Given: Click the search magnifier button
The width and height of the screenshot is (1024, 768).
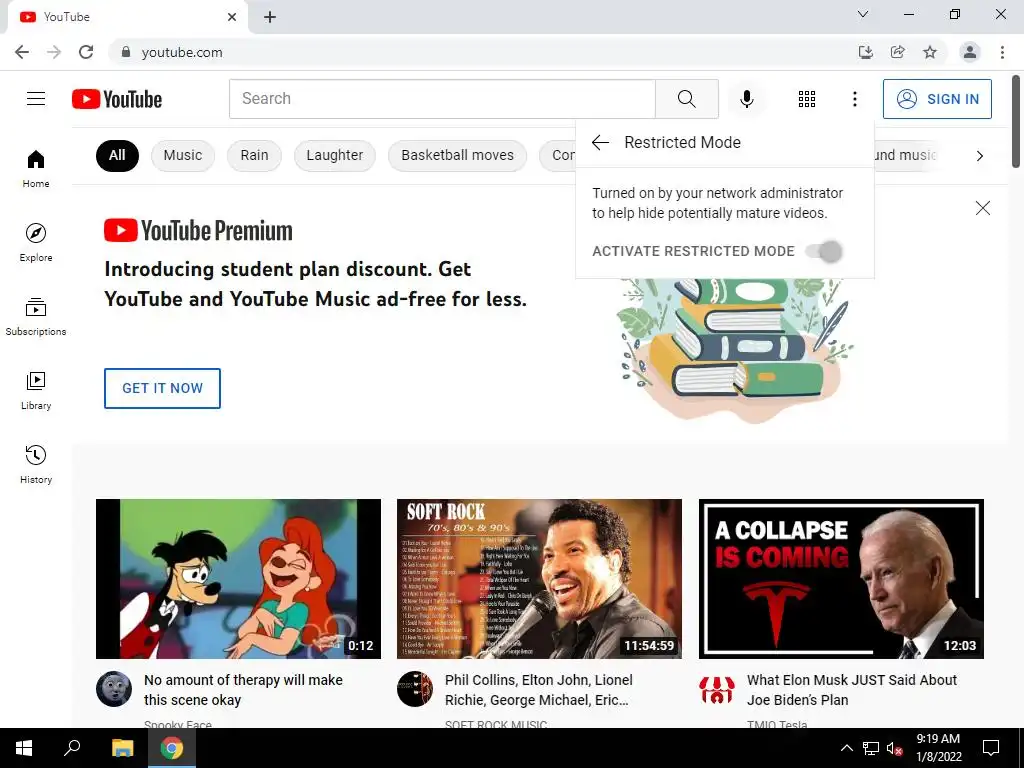Looking at the screenshot, I should (x=686, y=99).
